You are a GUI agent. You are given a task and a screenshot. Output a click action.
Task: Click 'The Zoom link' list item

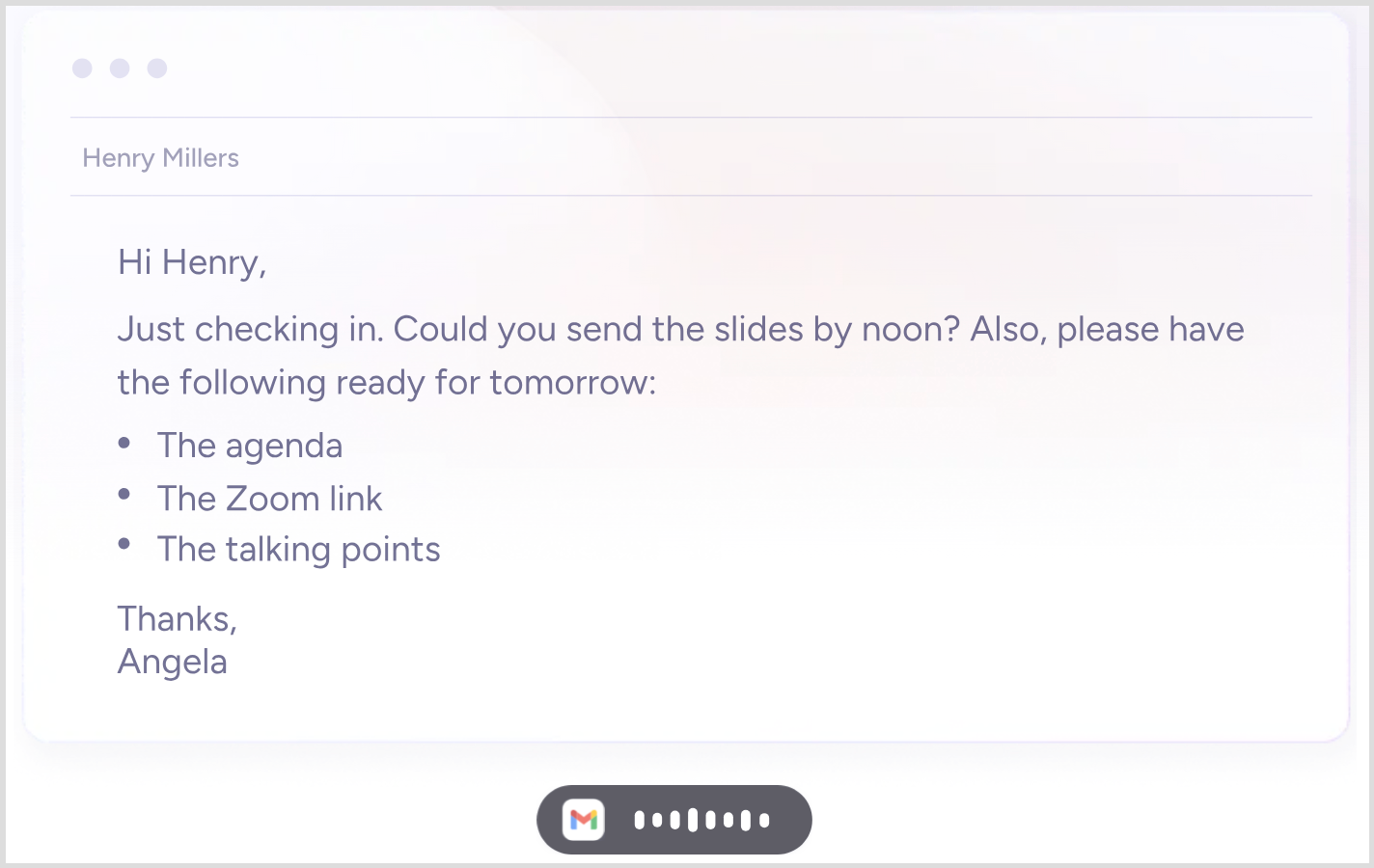(x=270, y=499)
